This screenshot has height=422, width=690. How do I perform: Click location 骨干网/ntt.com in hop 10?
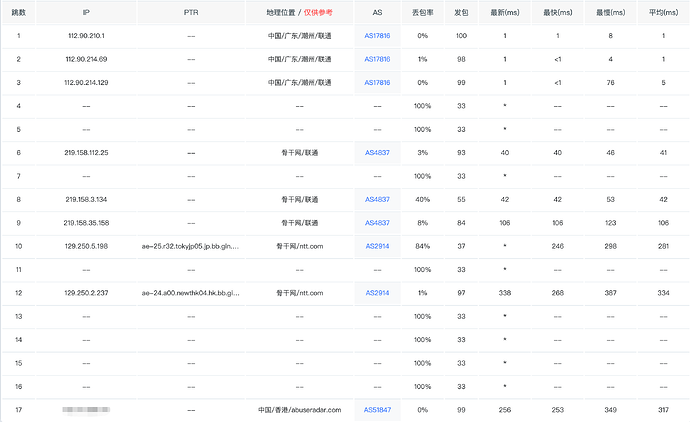pos(299,246)
